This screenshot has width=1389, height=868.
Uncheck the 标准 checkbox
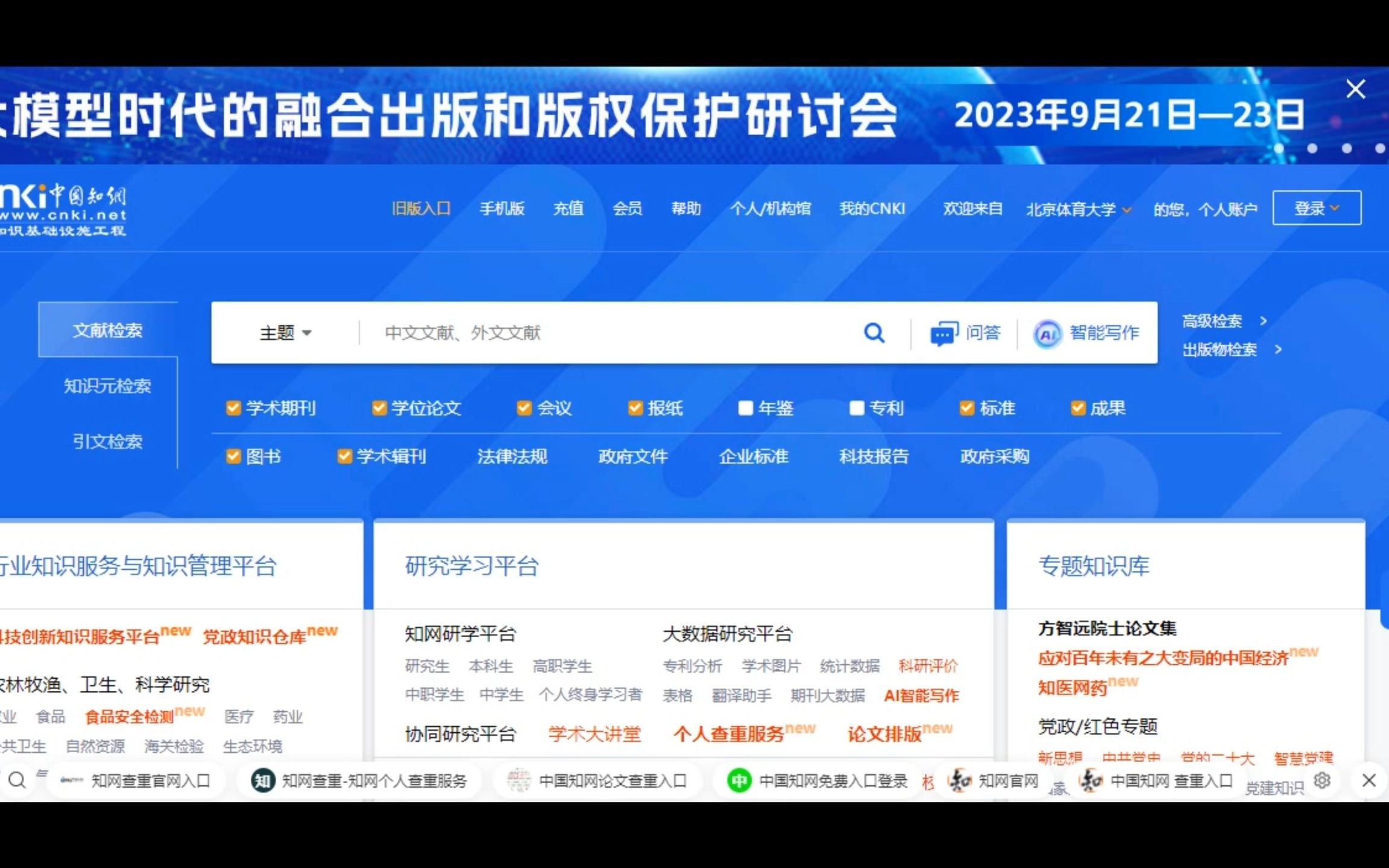click(967, 408)
